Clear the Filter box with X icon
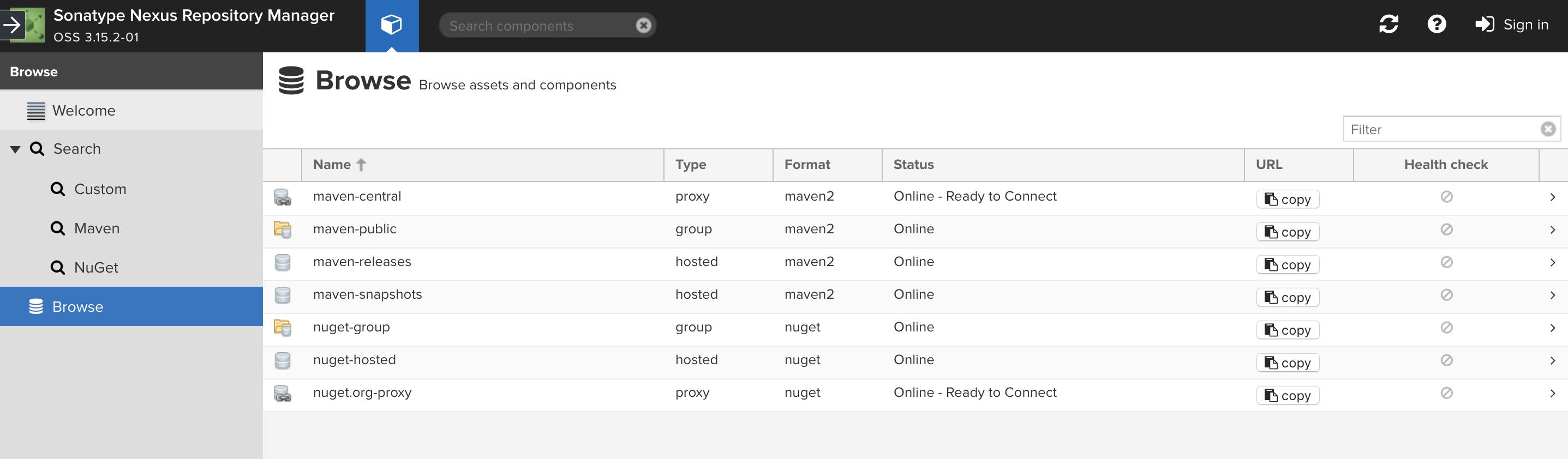 [1548, 129]
